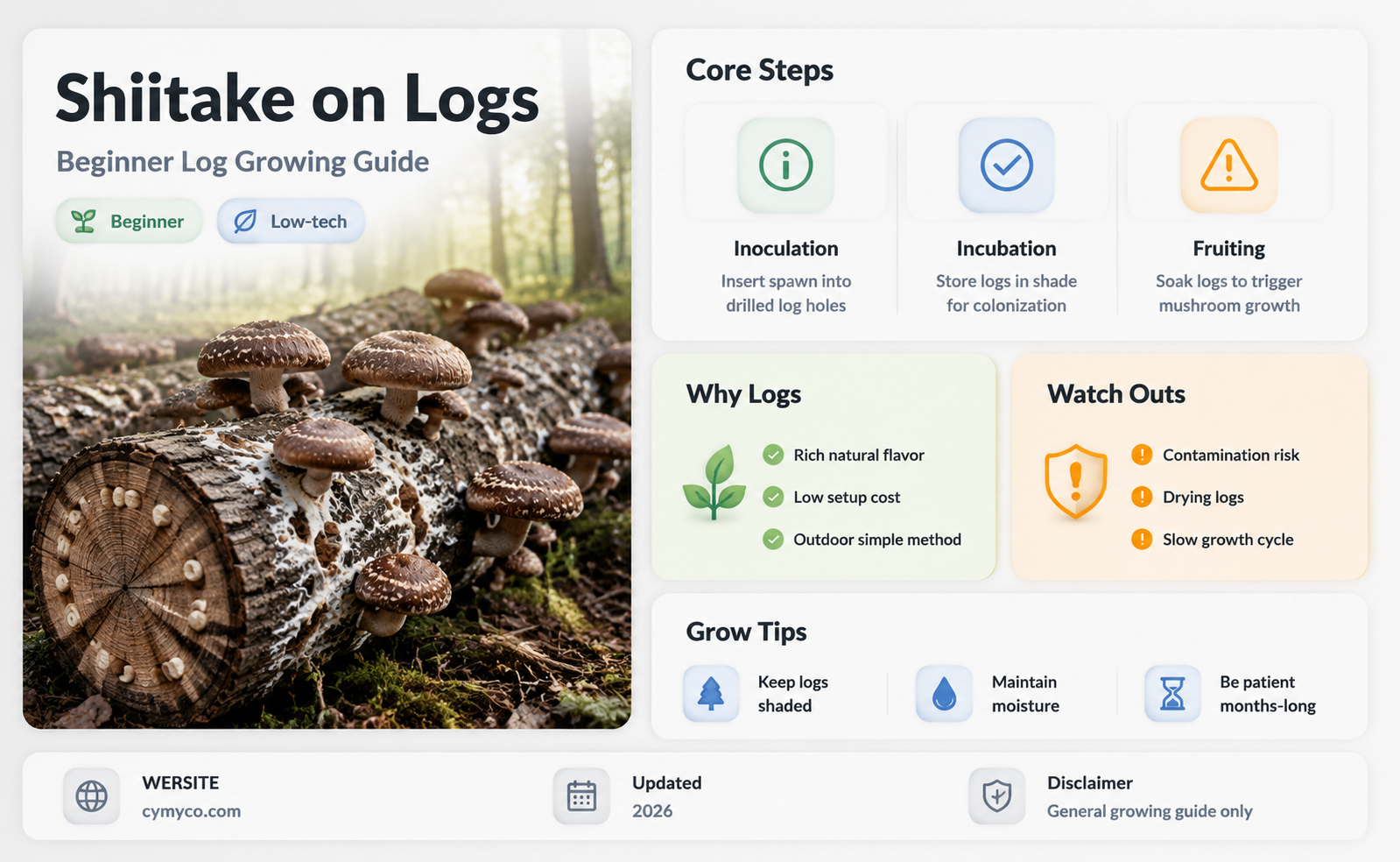Viewport: 1400px width, 862px height.
Task: Click the Incubation step title
Action: (x=1006, y=249)
